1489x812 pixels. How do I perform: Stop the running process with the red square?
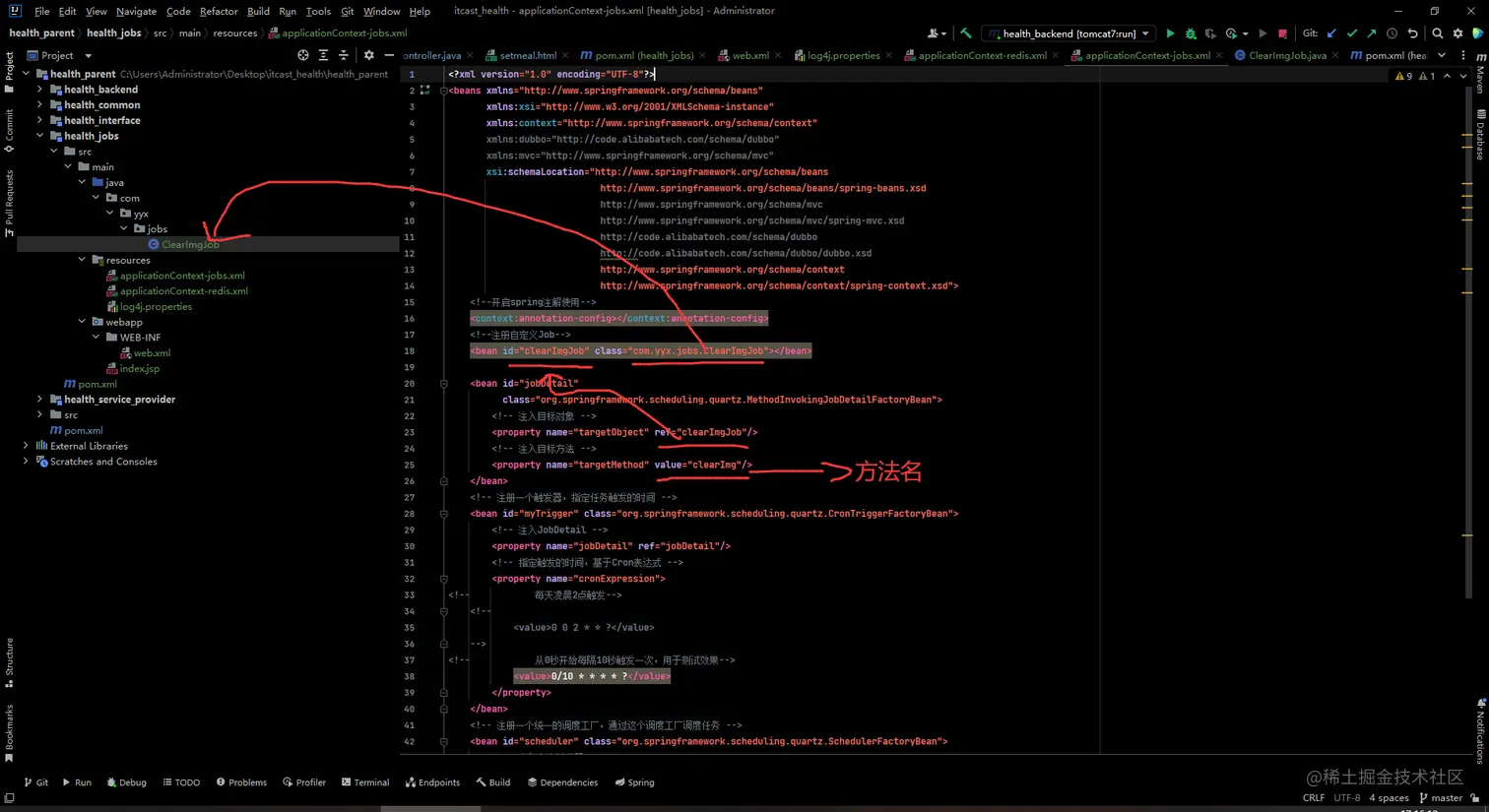coord(1282,33)
